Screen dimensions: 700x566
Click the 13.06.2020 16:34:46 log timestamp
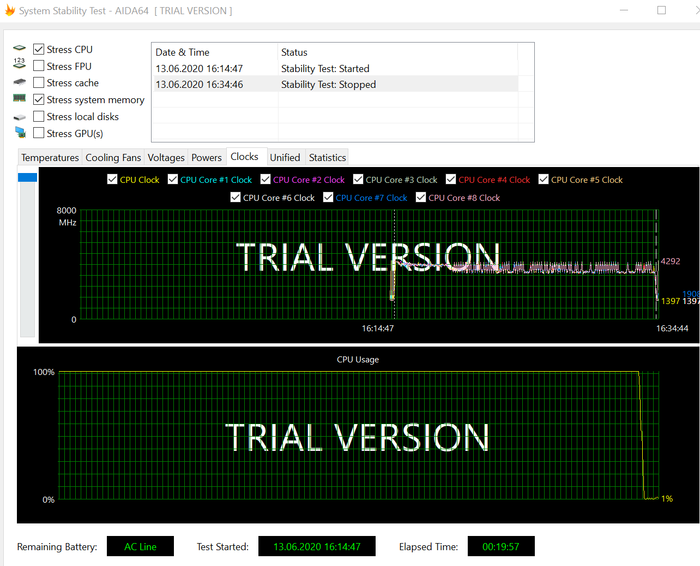pyautogui.click(x=199, y=84)
